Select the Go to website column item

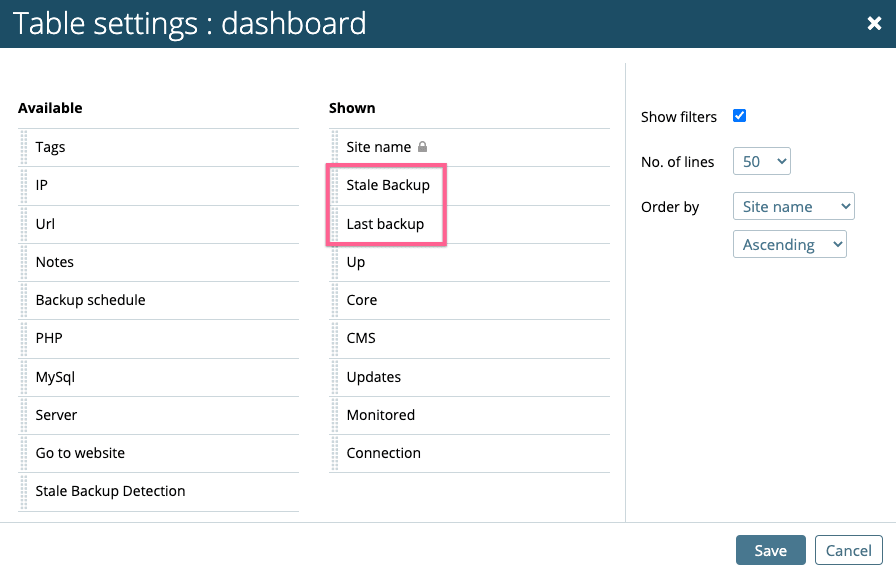(x=159, y=453)
